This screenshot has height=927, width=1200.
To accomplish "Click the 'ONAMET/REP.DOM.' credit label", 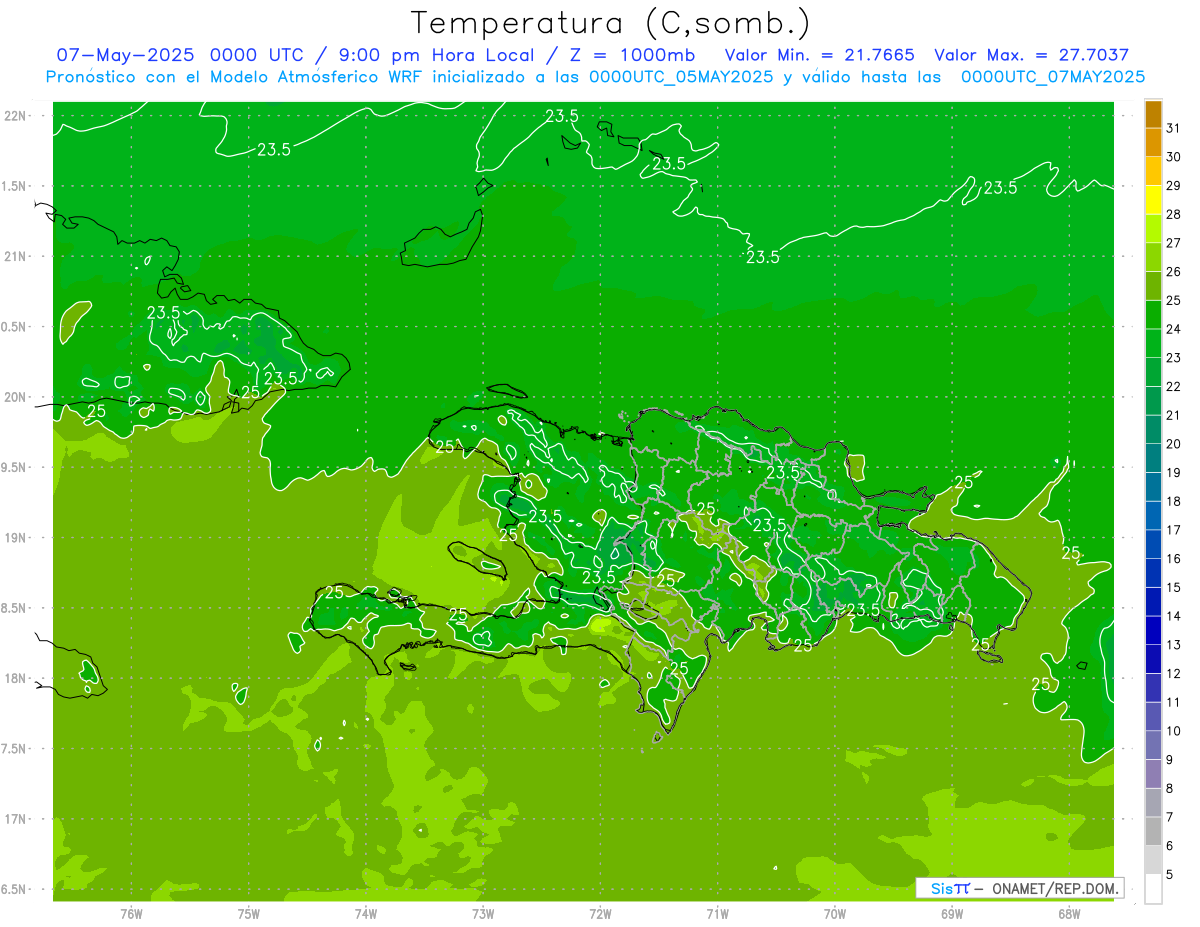I will (1055, 888).
